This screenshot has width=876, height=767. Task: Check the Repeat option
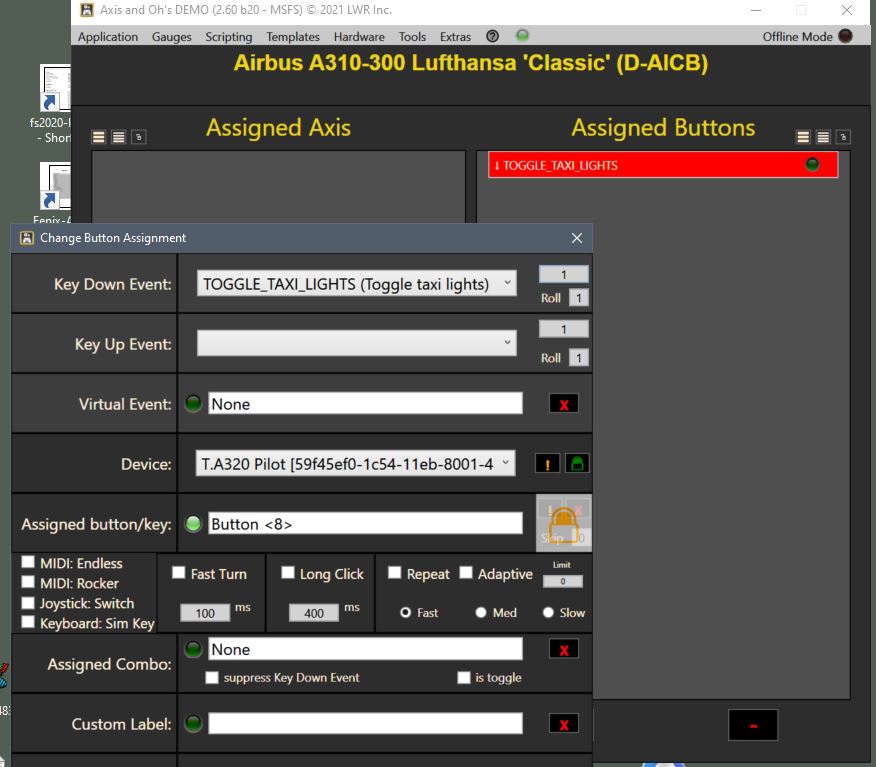point(394,573)
